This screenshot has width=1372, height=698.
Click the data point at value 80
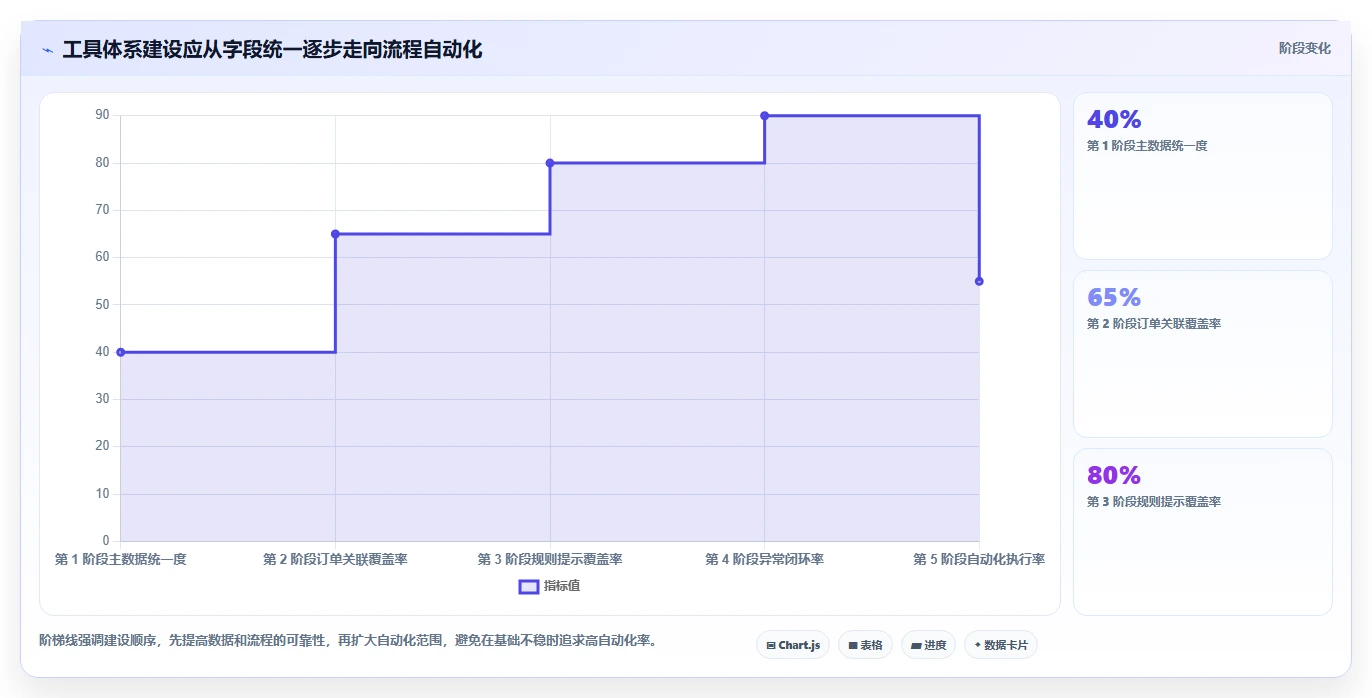tap(550, 163)
